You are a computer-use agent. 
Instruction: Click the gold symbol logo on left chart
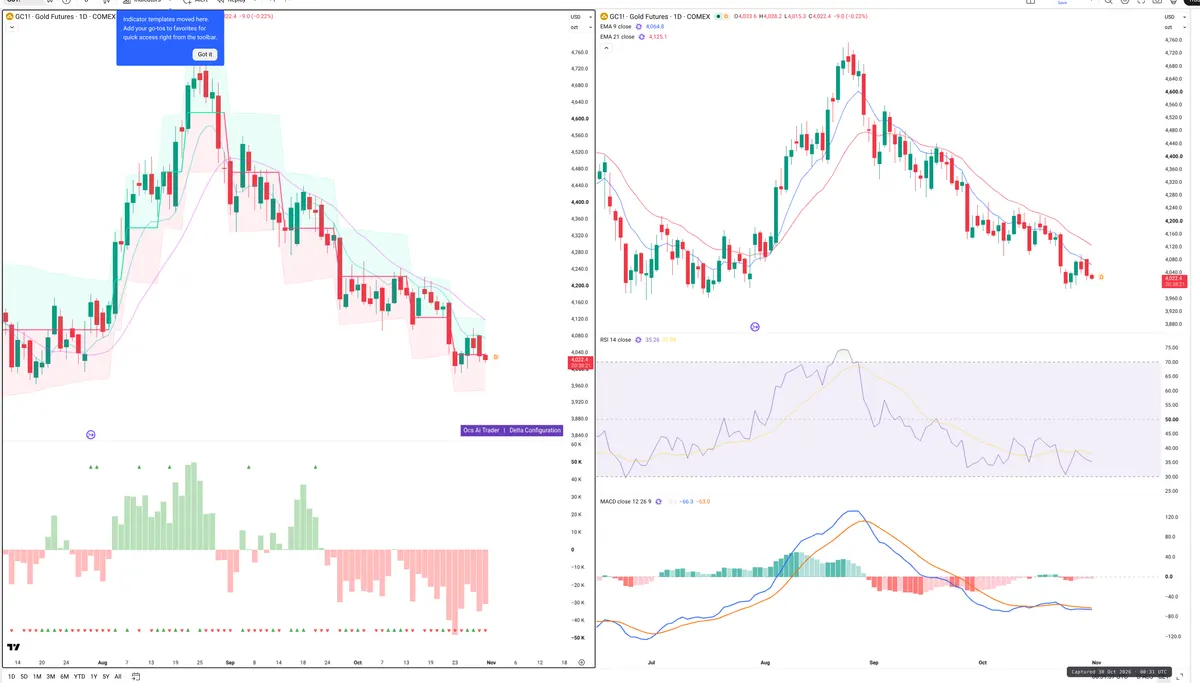(10, 17)
